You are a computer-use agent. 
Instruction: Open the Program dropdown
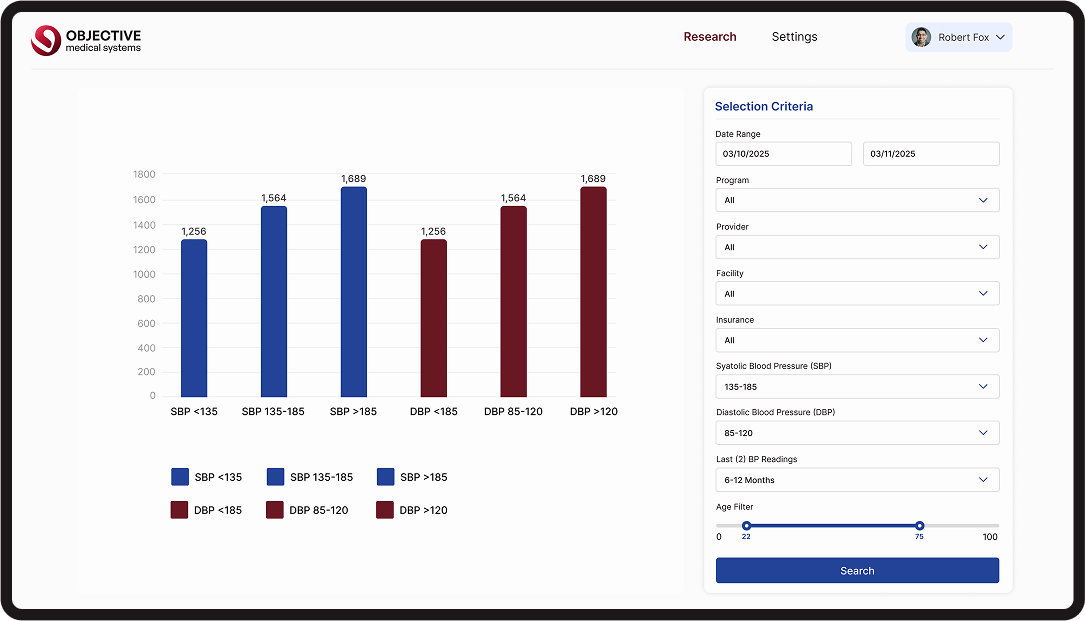(x=857, y=200)
